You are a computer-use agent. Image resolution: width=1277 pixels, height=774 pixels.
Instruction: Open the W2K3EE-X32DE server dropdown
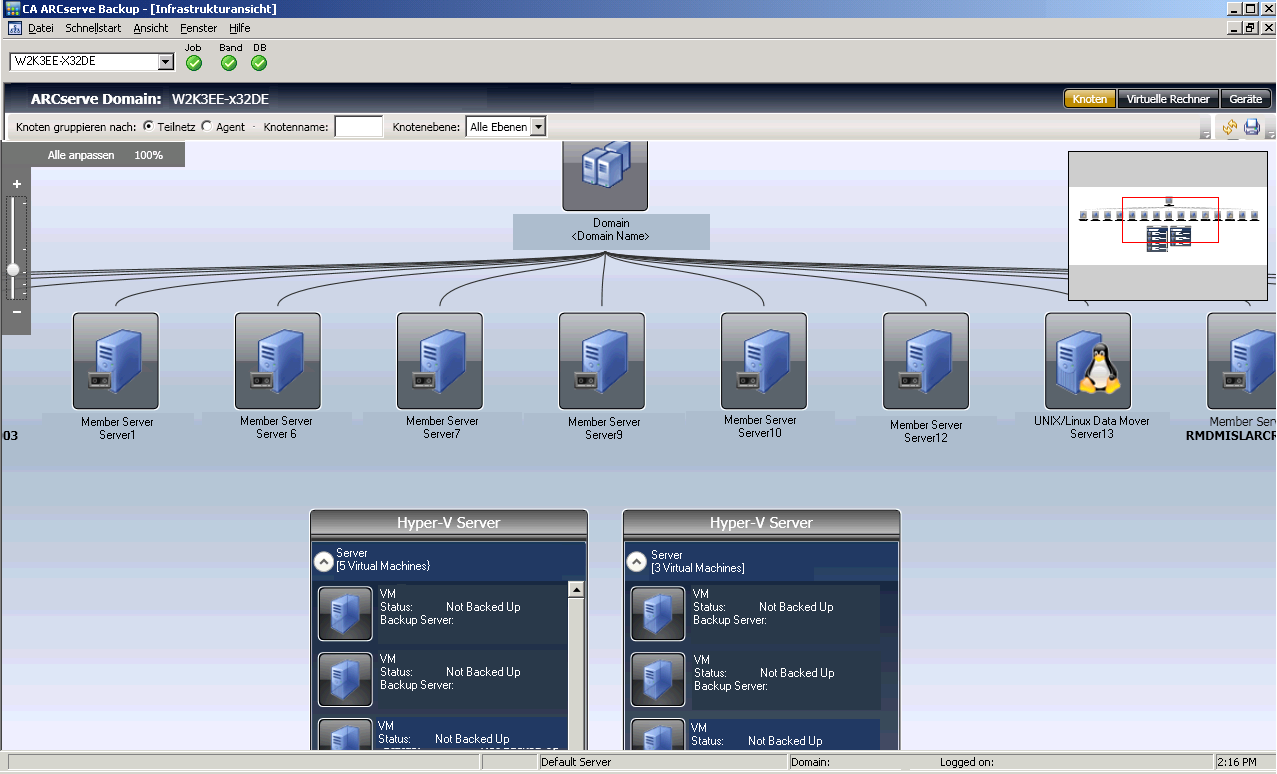[166, 63]
